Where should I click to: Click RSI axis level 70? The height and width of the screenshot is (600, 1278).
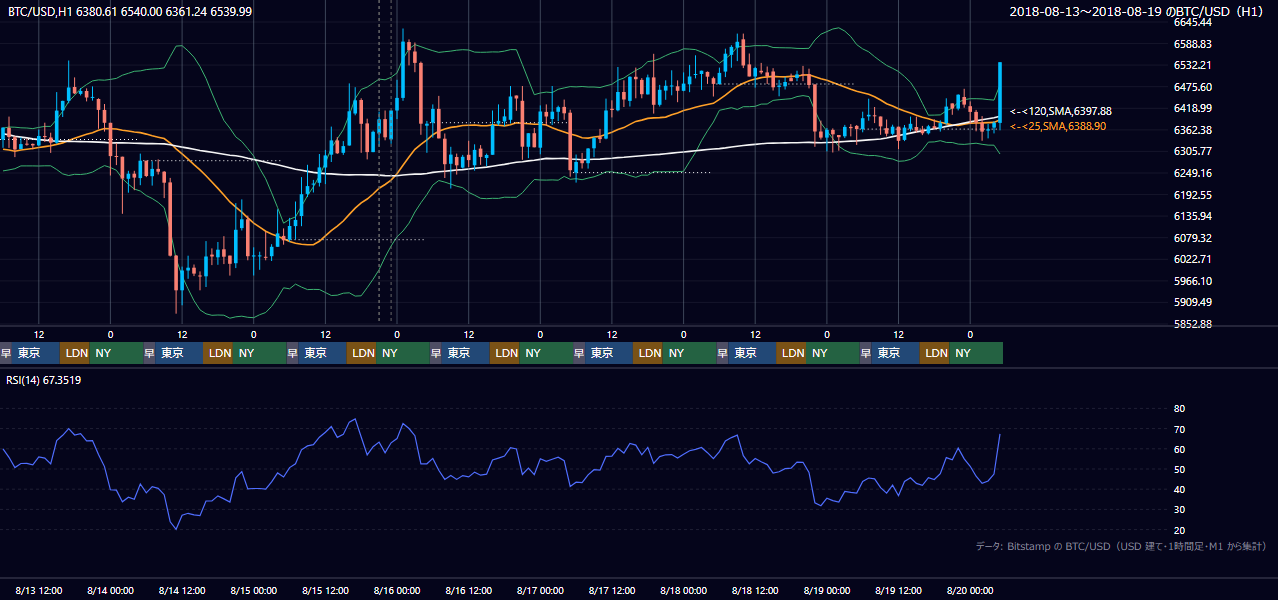(1179, 429)
